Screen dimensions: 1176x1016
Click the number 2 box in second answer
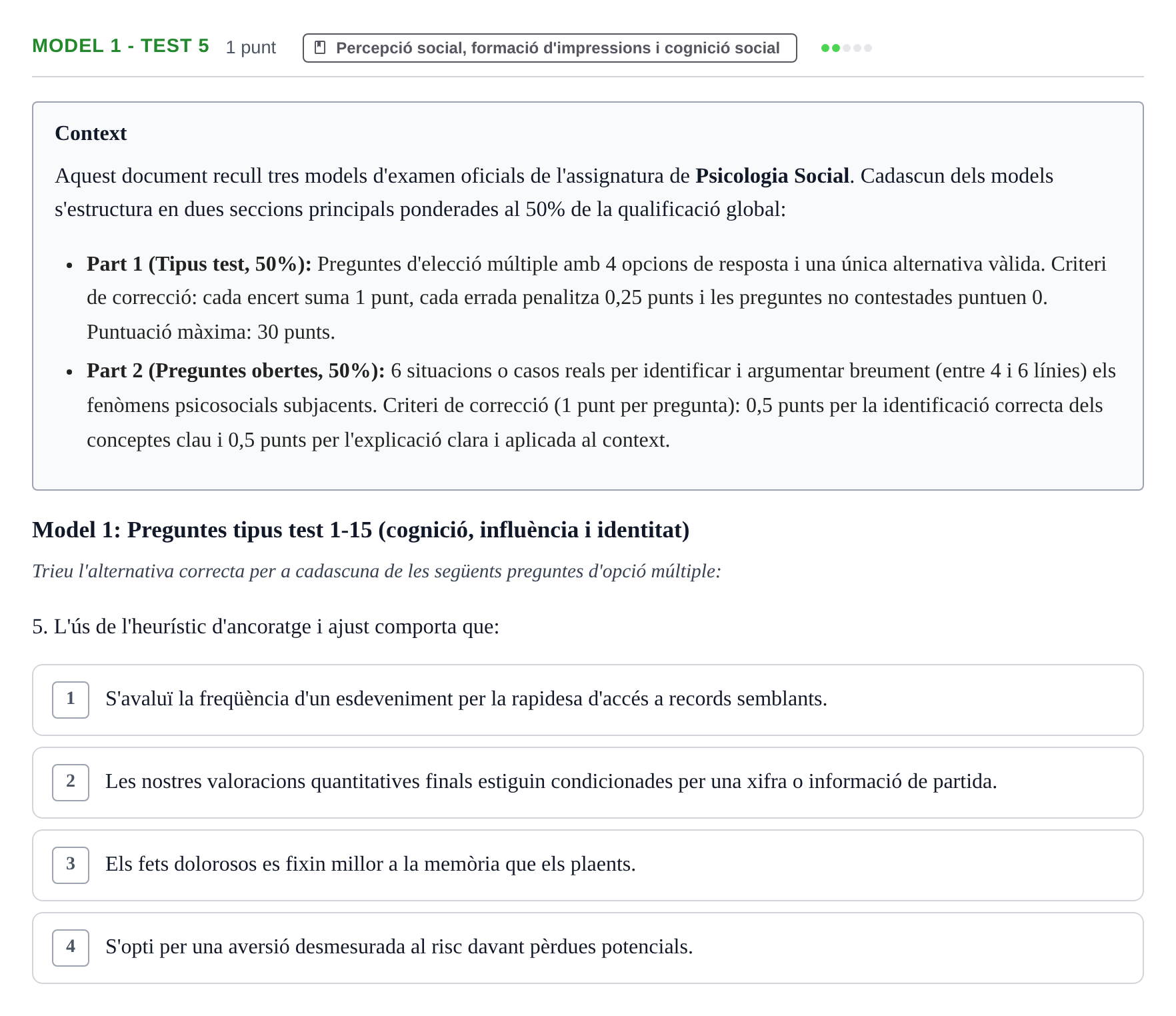[x=71, y=783]
